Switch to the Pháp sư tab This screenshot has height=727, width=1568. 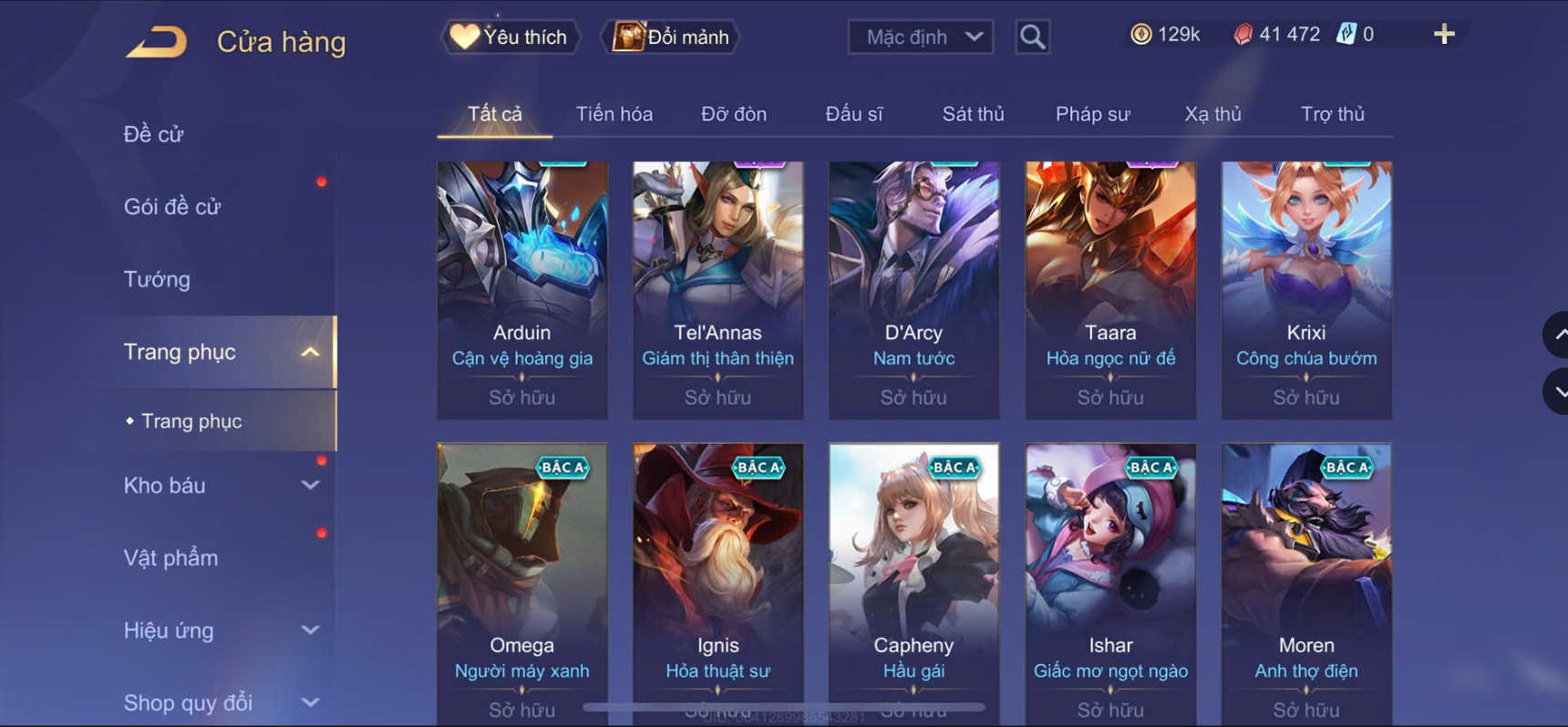(1092, 114)
